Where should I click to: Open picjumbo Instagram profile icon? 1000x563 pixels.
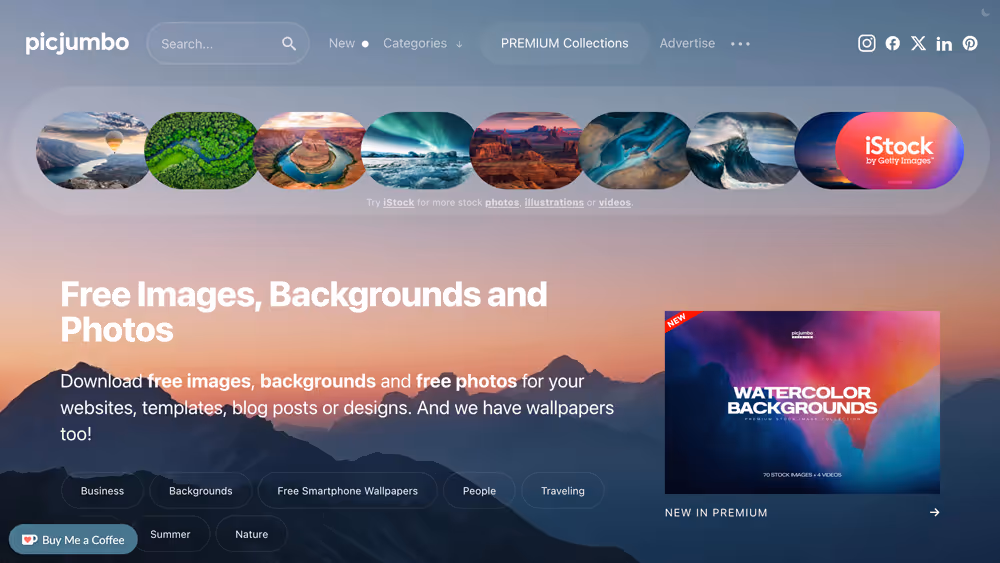pos(866,43)
